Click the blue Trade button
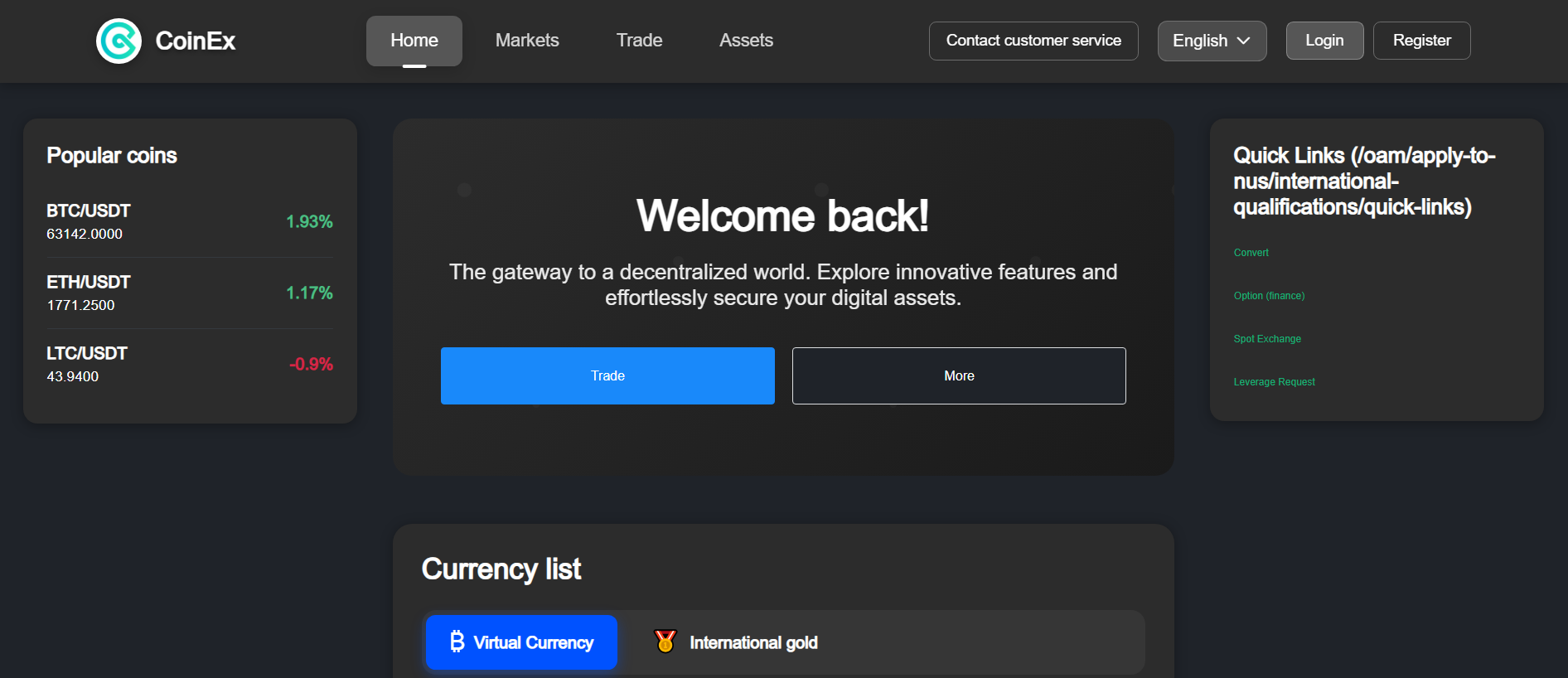The width and height of the screenshot is (1568, 678). click(x=607, y=375)
